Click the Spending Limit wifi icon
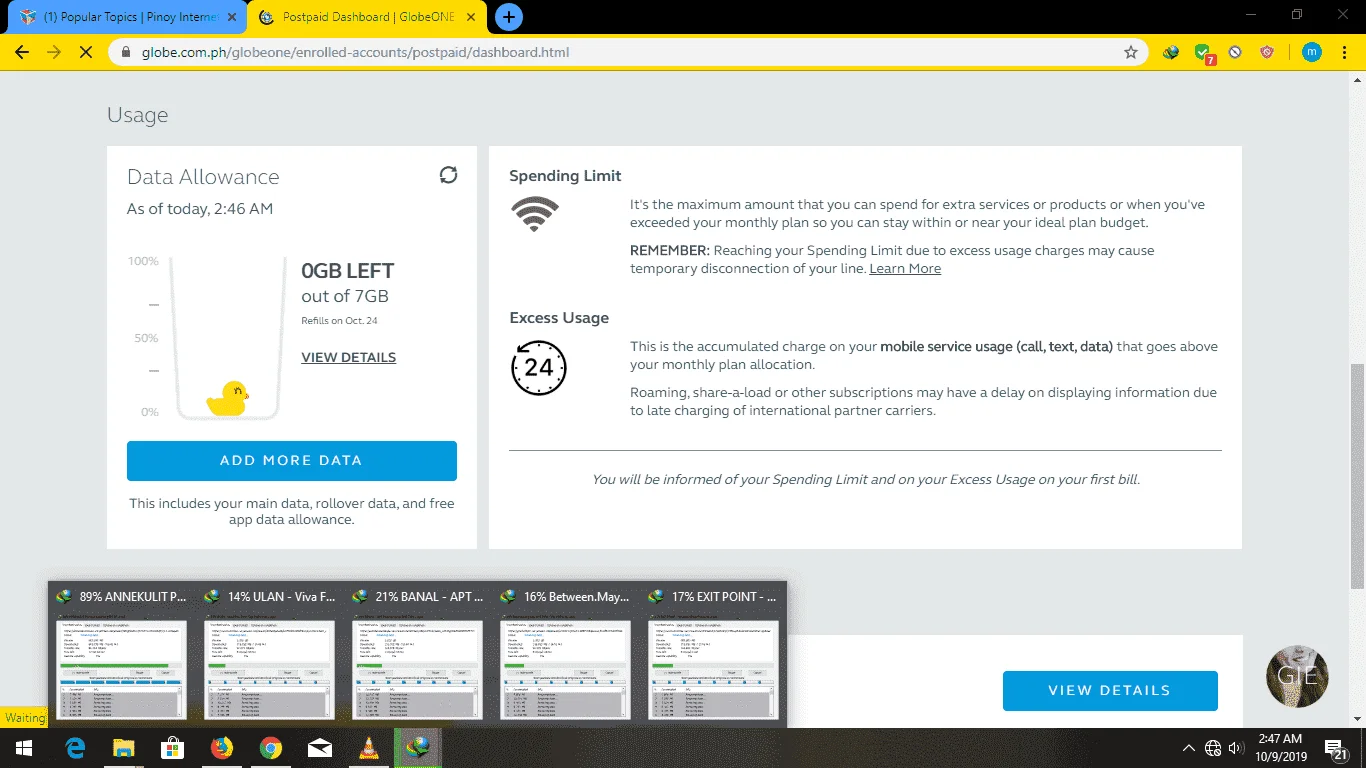 click(535, 214)
